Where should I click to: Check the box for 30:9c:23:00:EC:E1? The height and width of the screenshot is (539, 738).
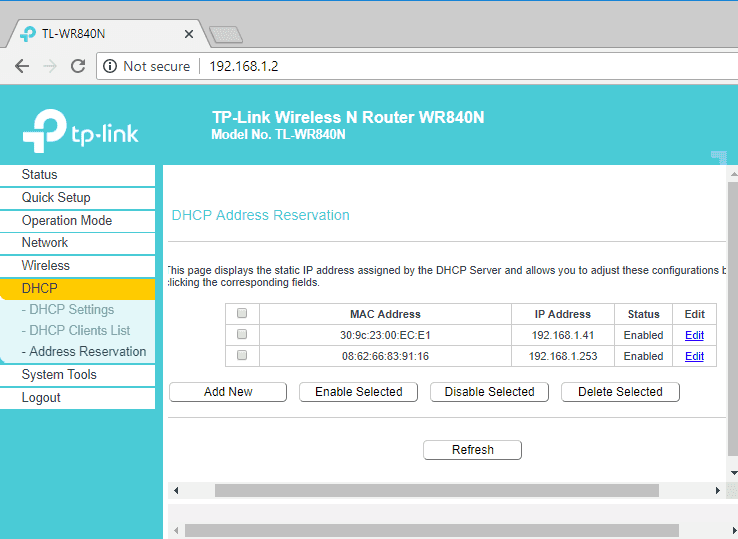point(242,334)
